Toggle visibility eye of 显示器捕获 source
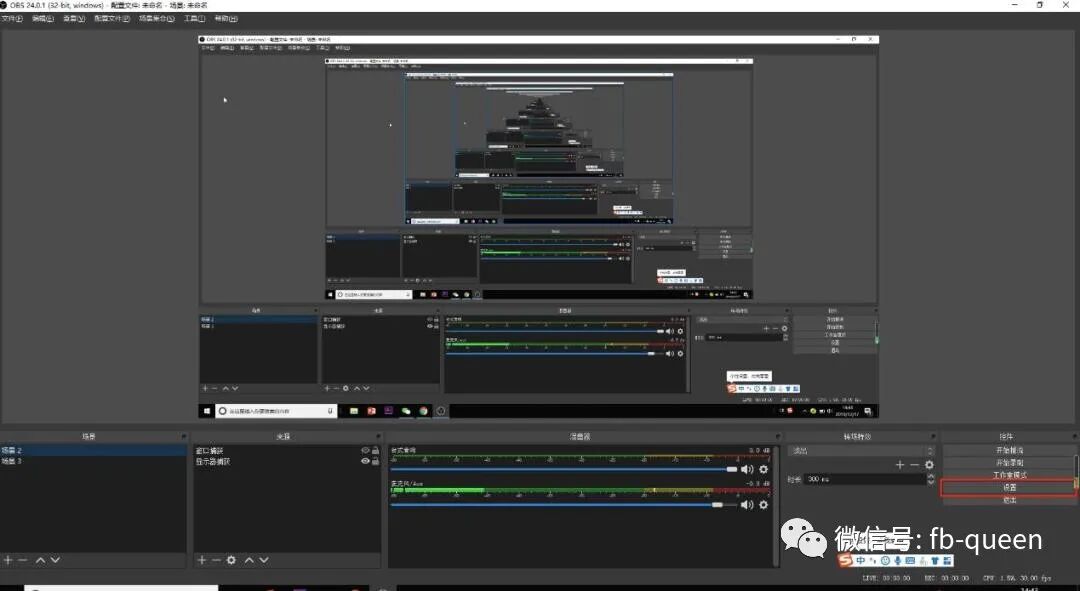Screen dimensions: 1080x591 (365, 462)
